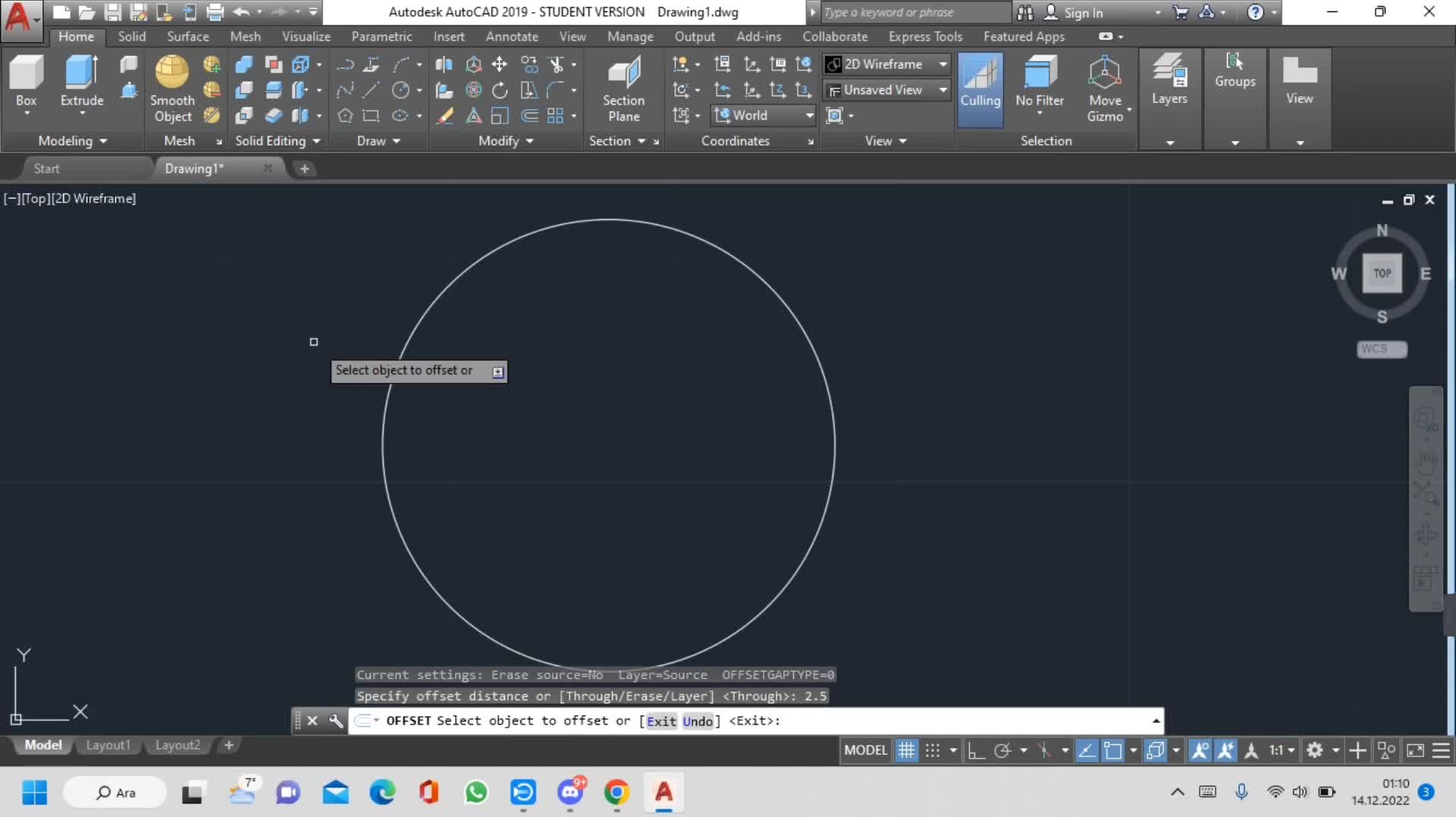The width and height of the screenshot is (1456, 817).
Task: Open the Insert ribbon tab
Action: (449, 36)
